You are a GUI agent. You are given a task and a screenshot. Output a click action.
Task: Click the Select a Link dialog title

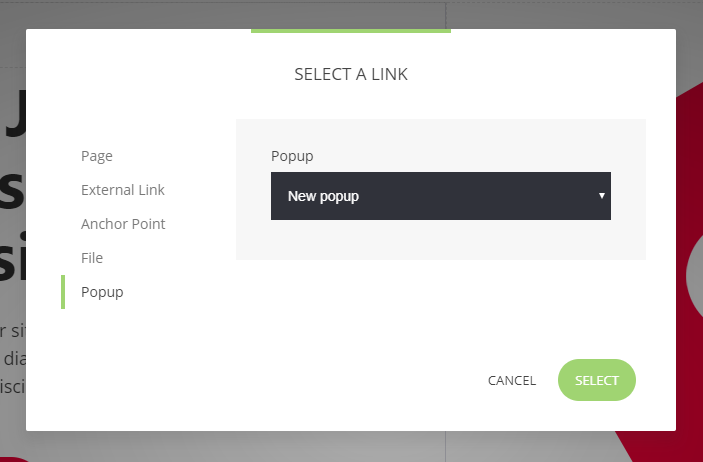351,74
